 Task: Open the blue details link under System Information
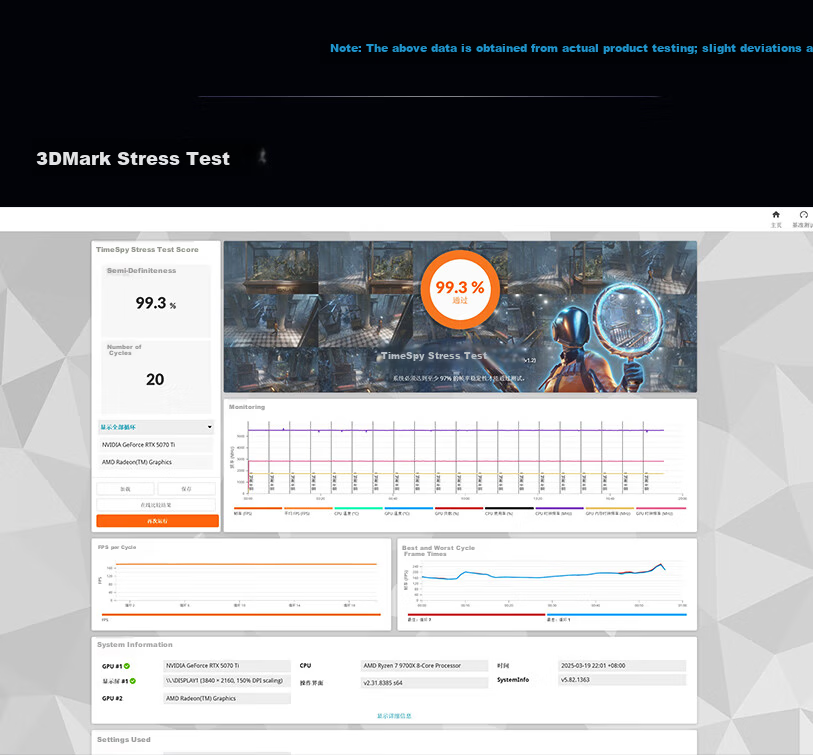394,716
